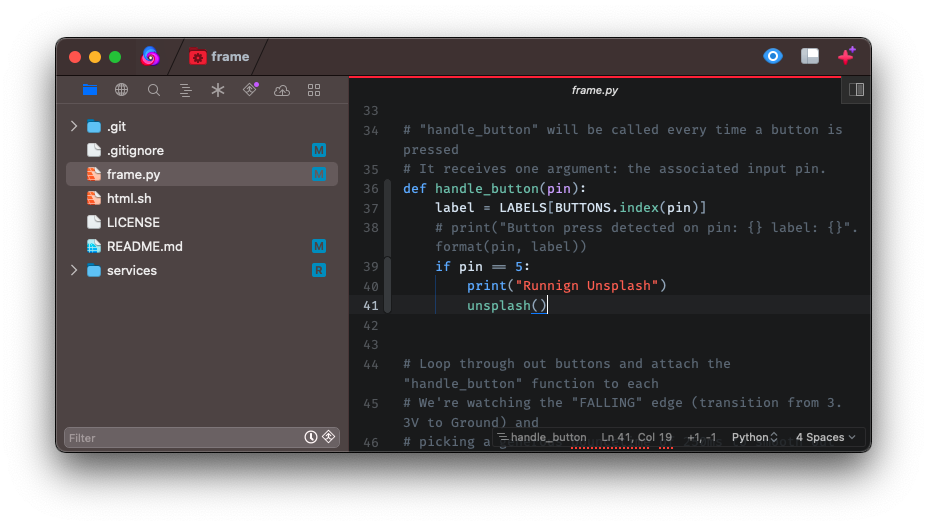The image size is (927, 526).
Task: Click the Ln 41, Col 19 position indicator
Action: tap(637, 437)
